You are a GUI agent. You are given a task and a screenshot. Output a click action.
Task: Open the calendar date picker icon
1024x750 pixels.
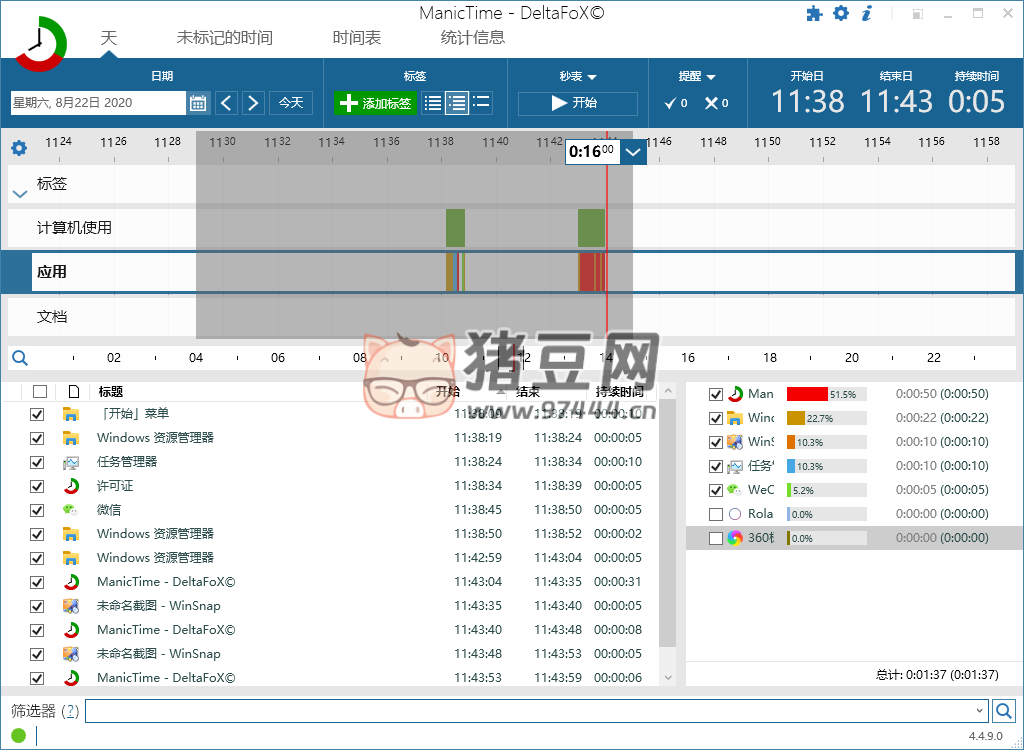click(x=198, y=103)
